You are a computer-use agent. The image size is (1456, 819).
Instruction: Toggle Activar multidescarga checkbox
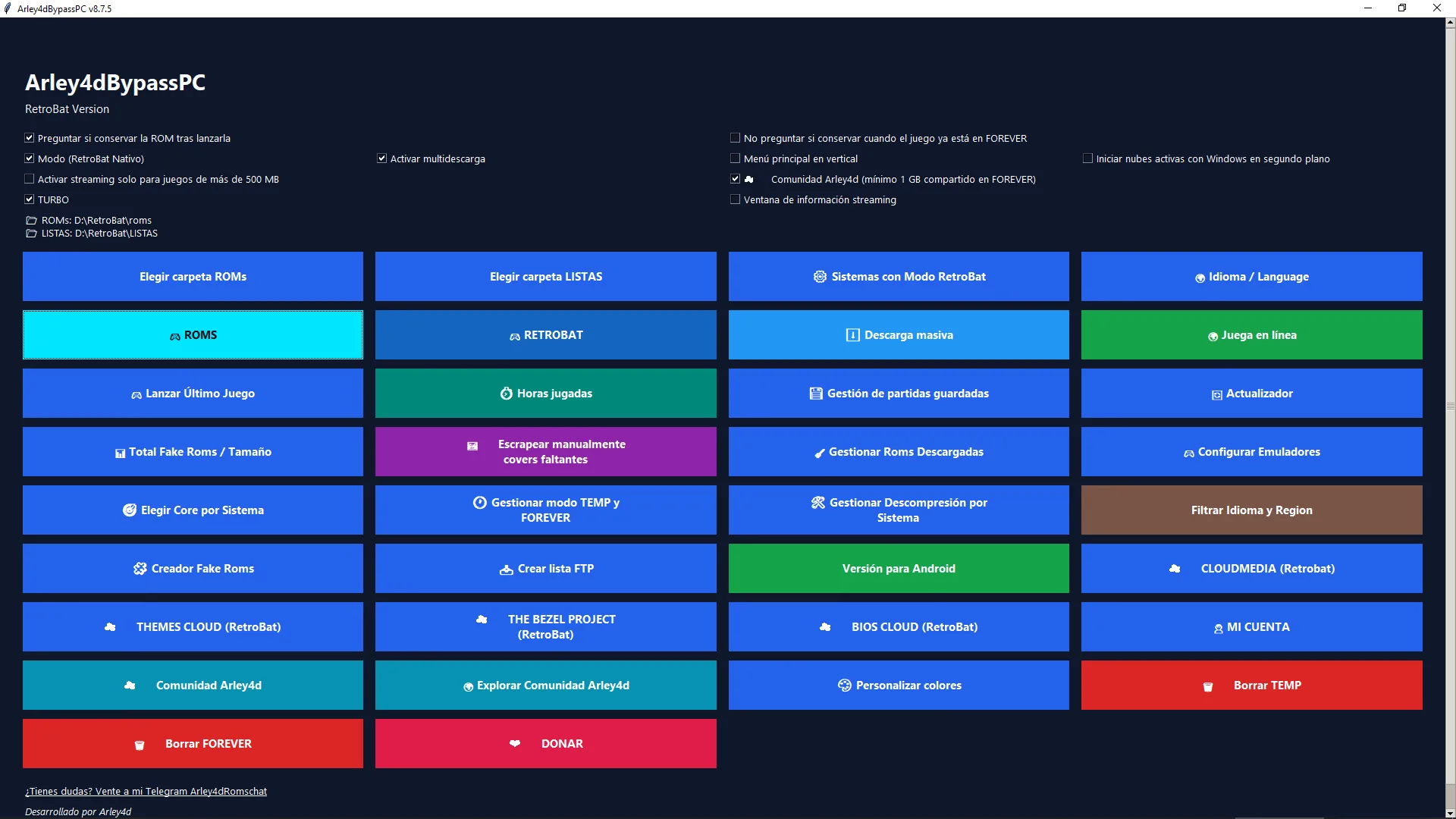pyautogui.click(x=382, y=158)
